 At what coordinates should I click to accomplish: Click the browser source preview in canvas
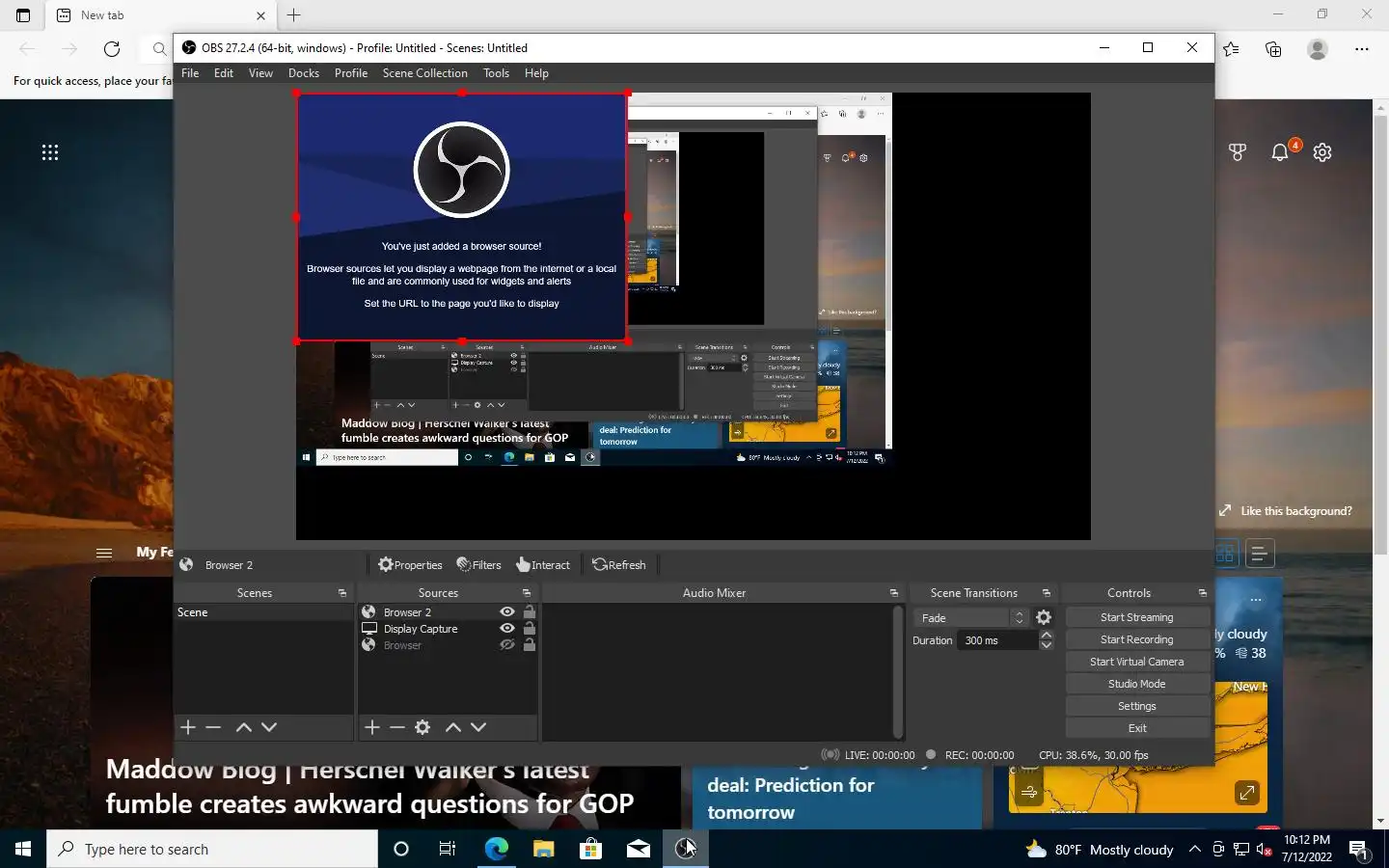pyautogui.click(x=462, y=217)
